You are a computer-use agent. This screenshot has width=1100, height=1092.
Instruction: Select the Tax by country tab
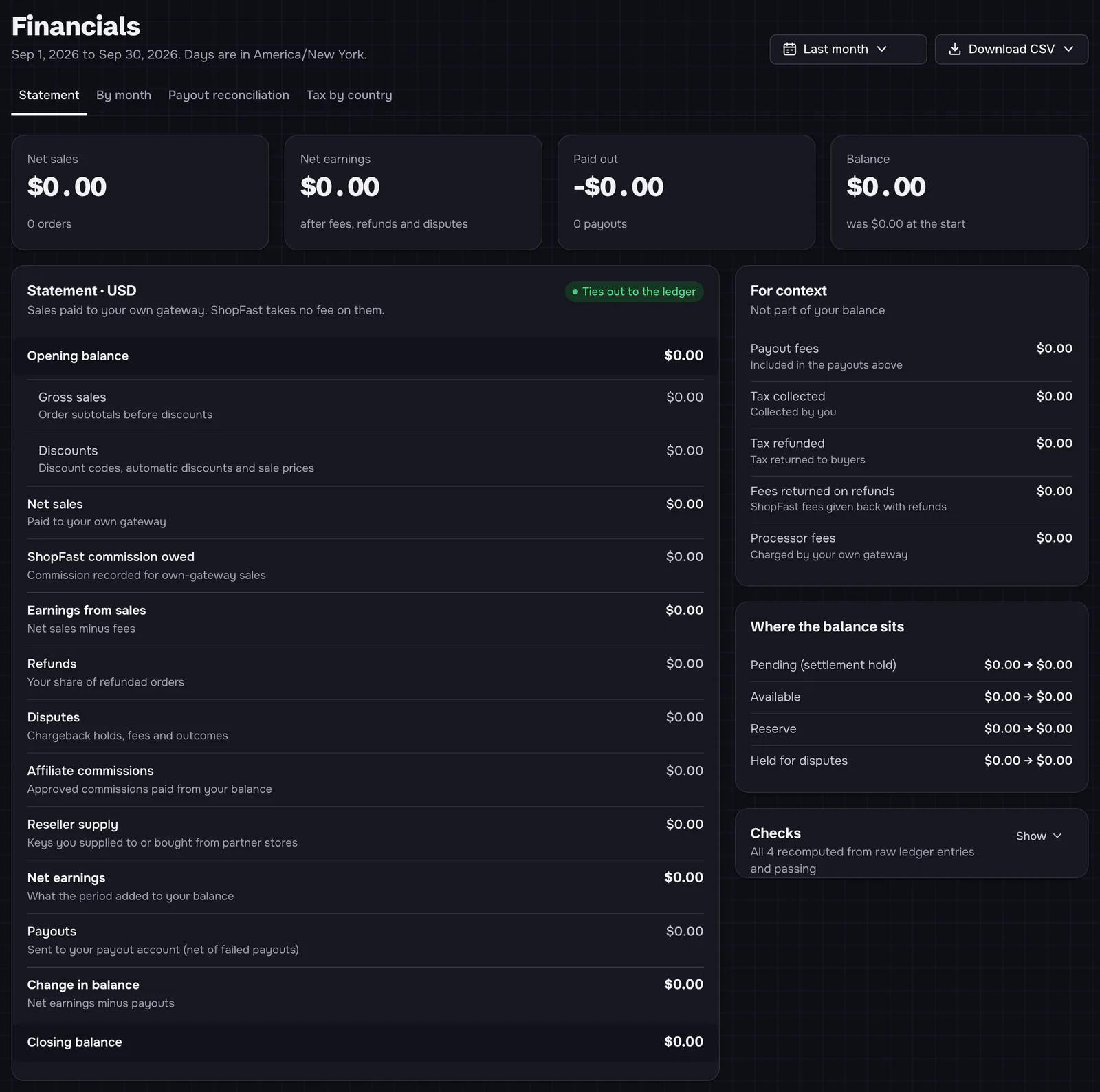349,95
